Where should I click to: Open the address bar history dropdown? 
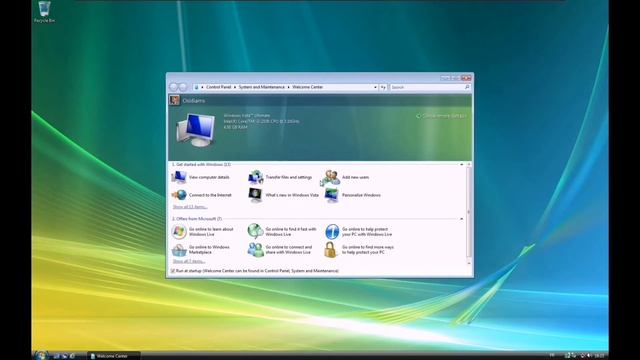[375, 87]
